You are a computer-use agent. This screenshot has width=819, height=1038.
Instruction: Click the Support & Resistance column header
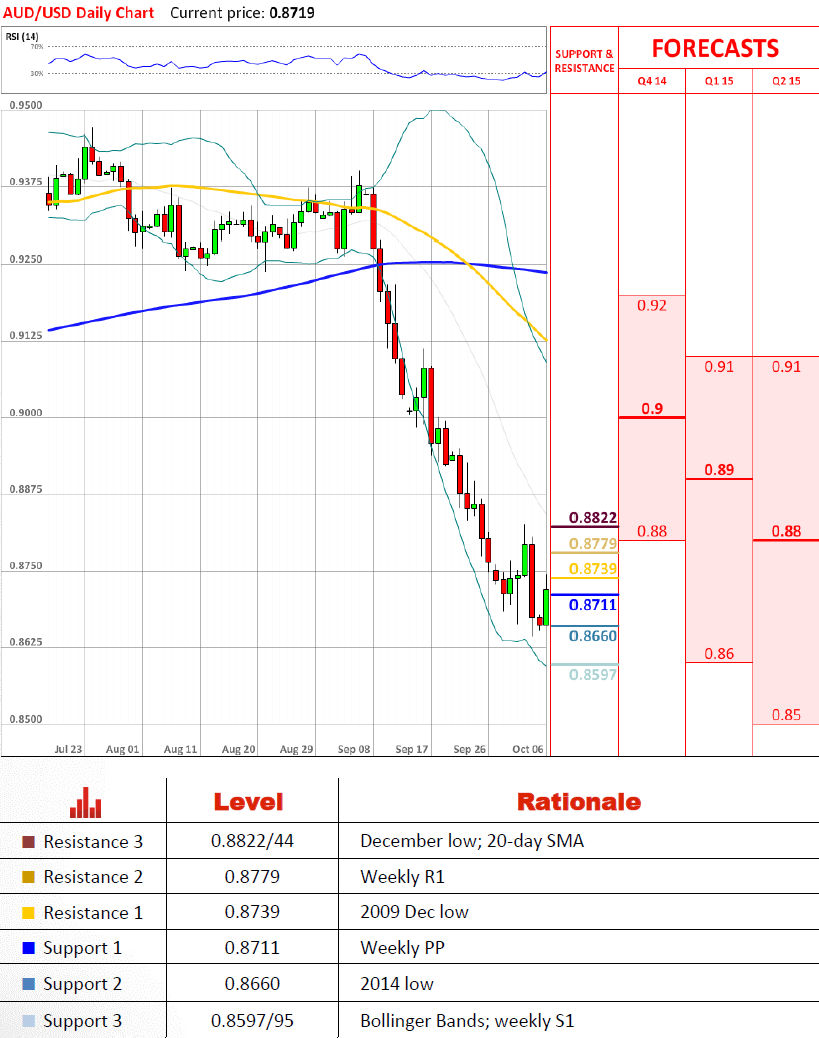(x=584, y=61)
